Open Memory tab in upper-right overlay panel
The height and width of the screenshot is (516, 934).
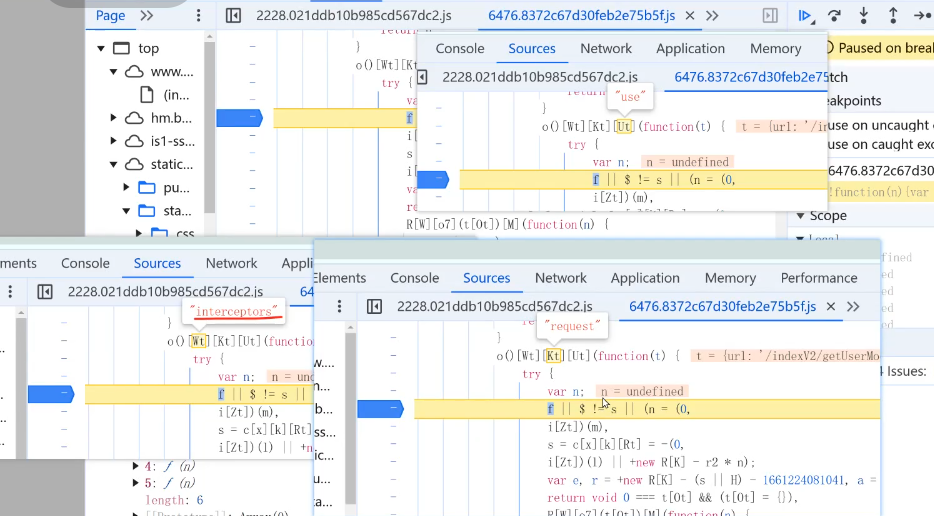776,48
